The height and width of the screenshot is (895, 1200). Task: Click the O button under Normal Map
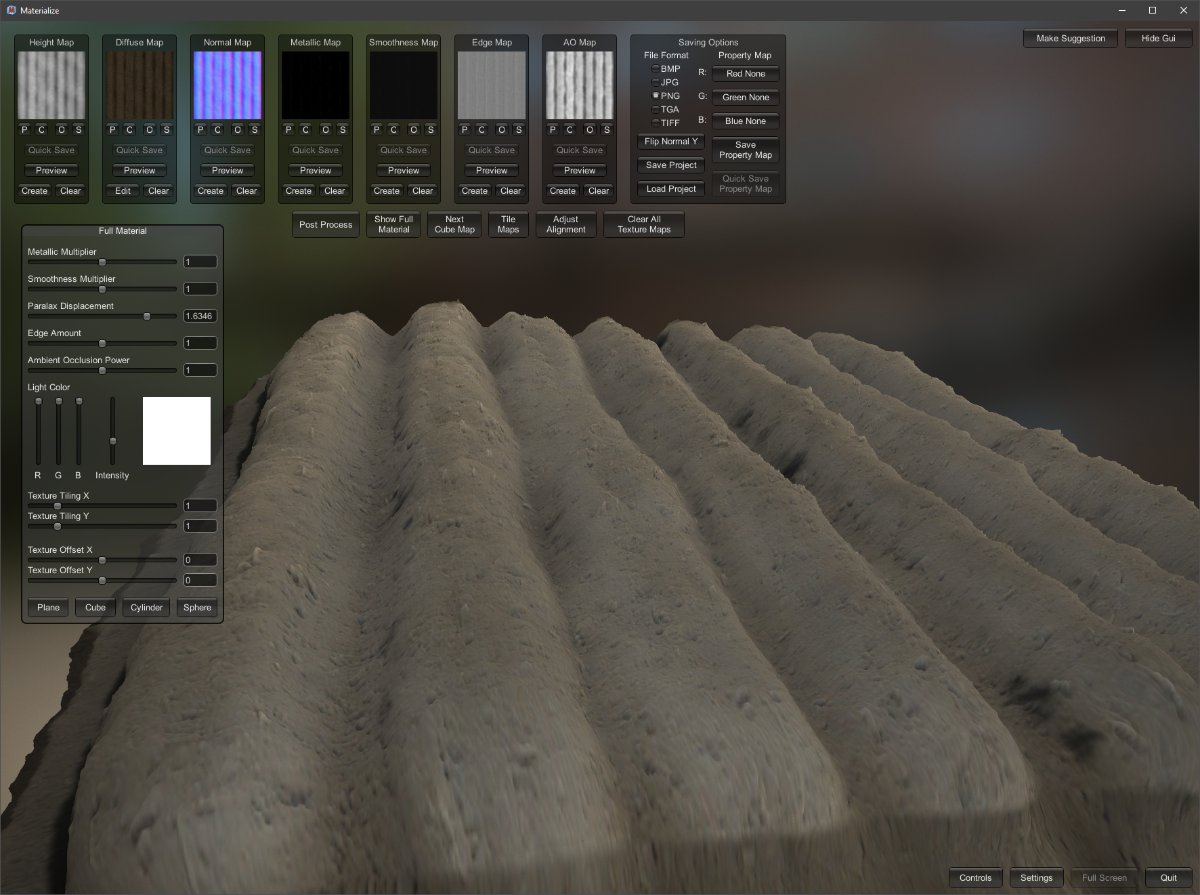pyautogui.click(x=238, y=130)
